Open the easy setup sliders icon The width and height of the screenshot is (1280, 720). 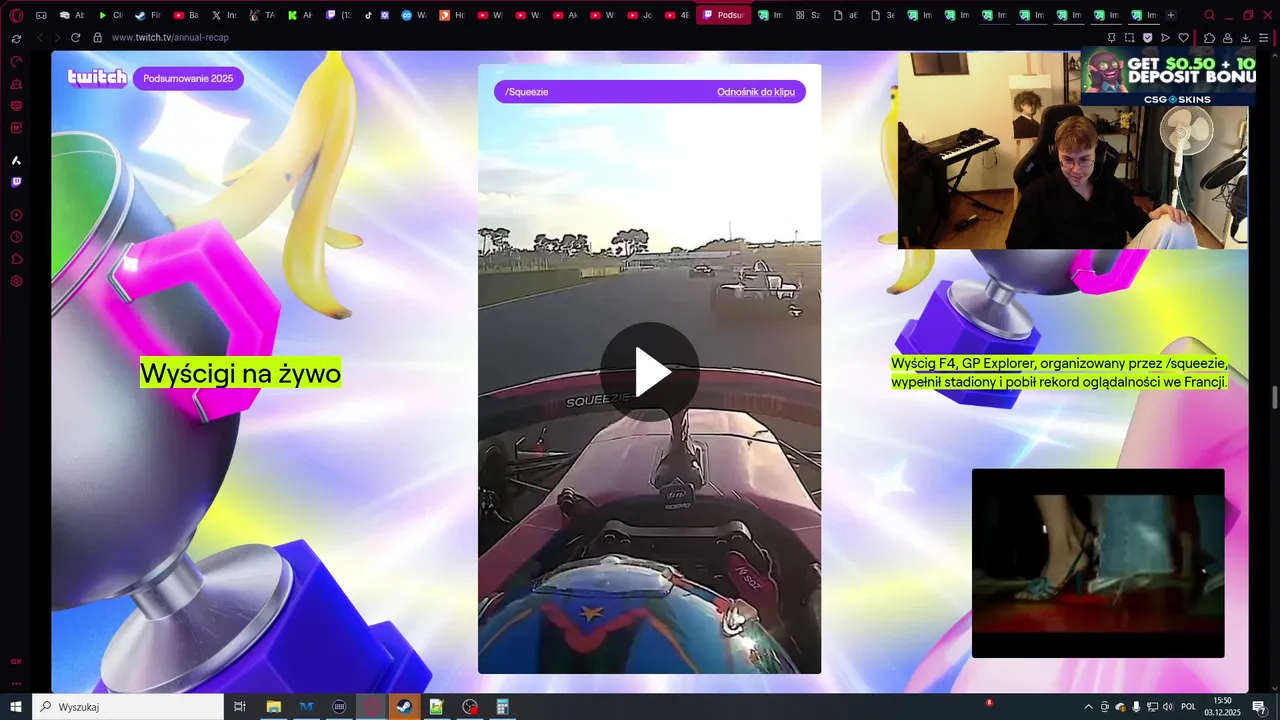click(x=1265, y=38)
